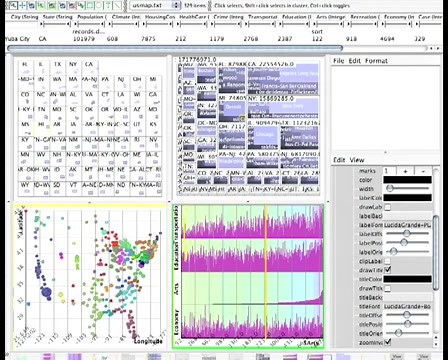
Task: Click the labelFont LucidaGrande field
Action: tap(407, 225)
